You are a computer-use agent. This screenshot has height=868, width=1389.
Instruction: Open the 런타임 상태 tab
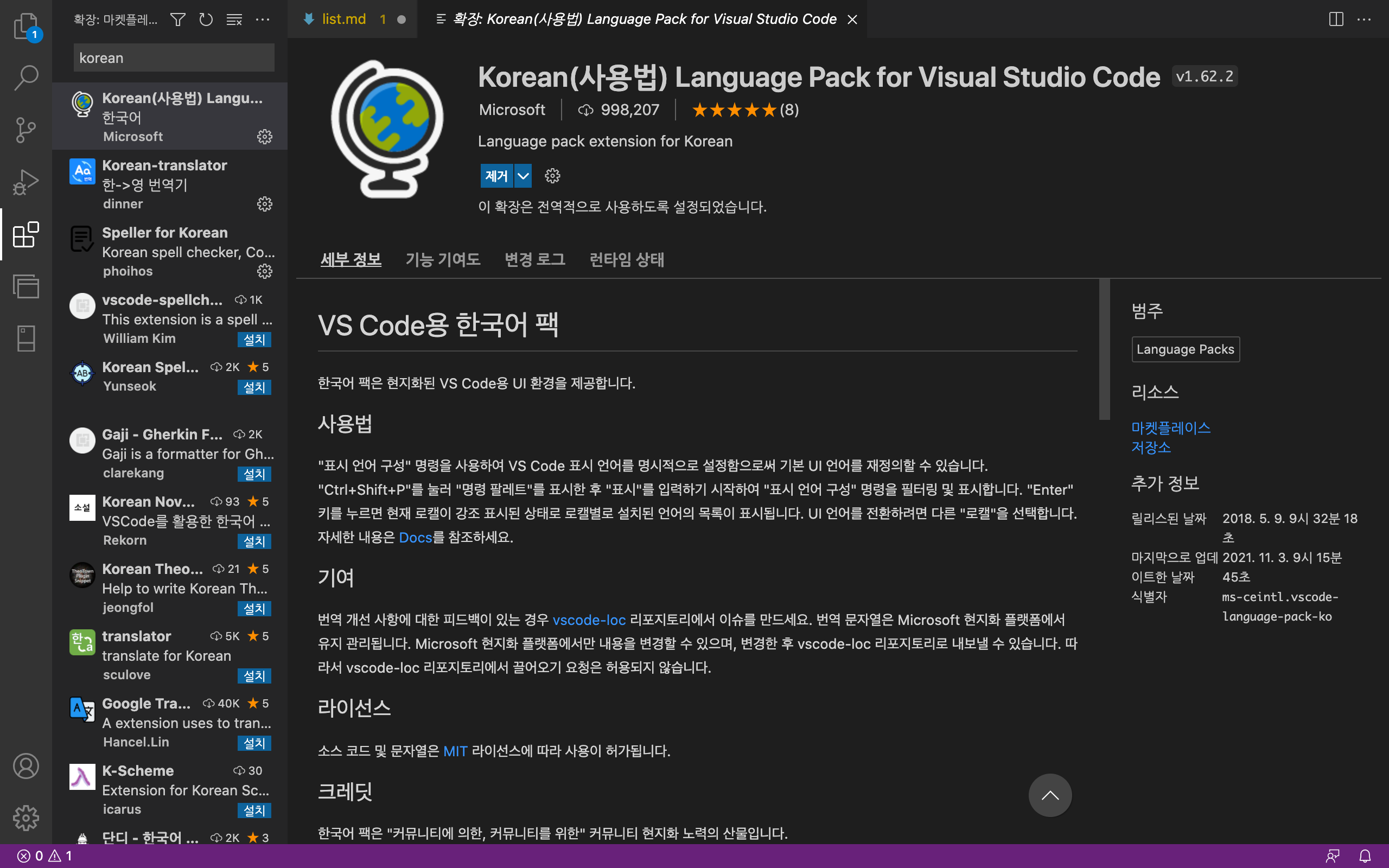(x=627, y=259)
